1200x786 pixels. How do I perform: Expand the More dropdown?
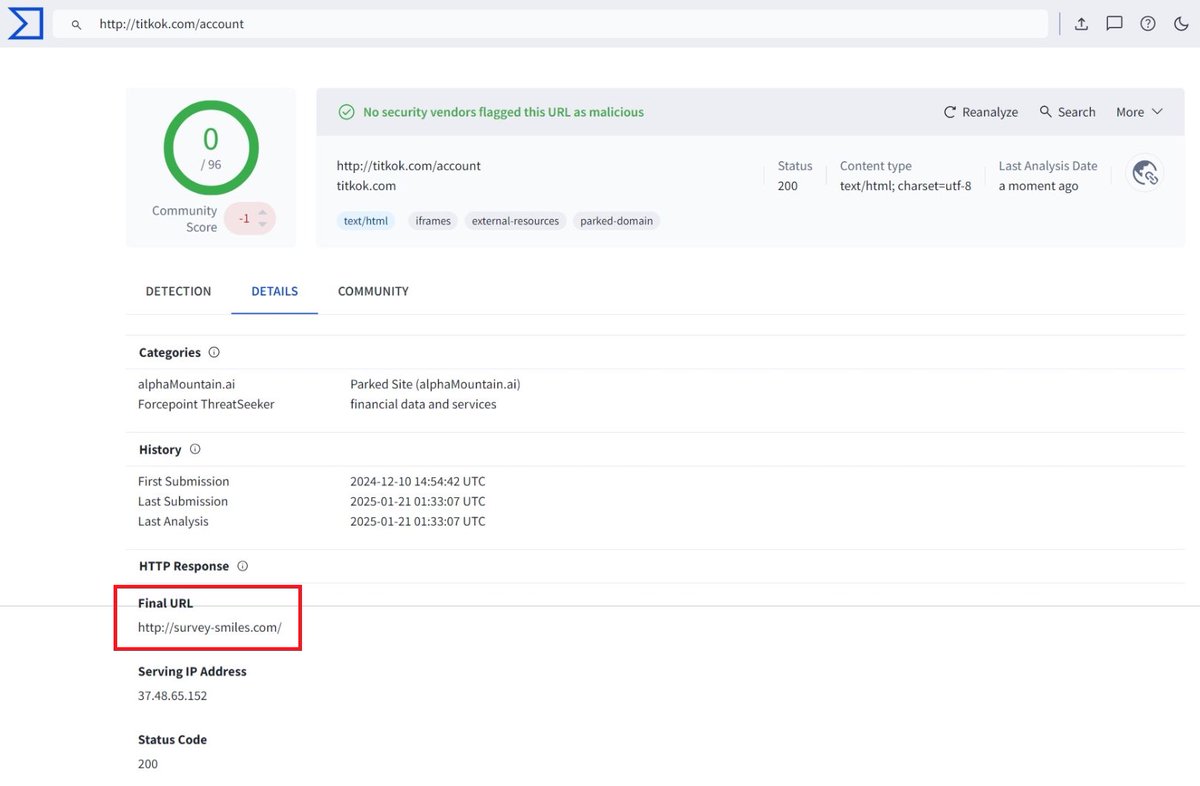point(1139,112)
